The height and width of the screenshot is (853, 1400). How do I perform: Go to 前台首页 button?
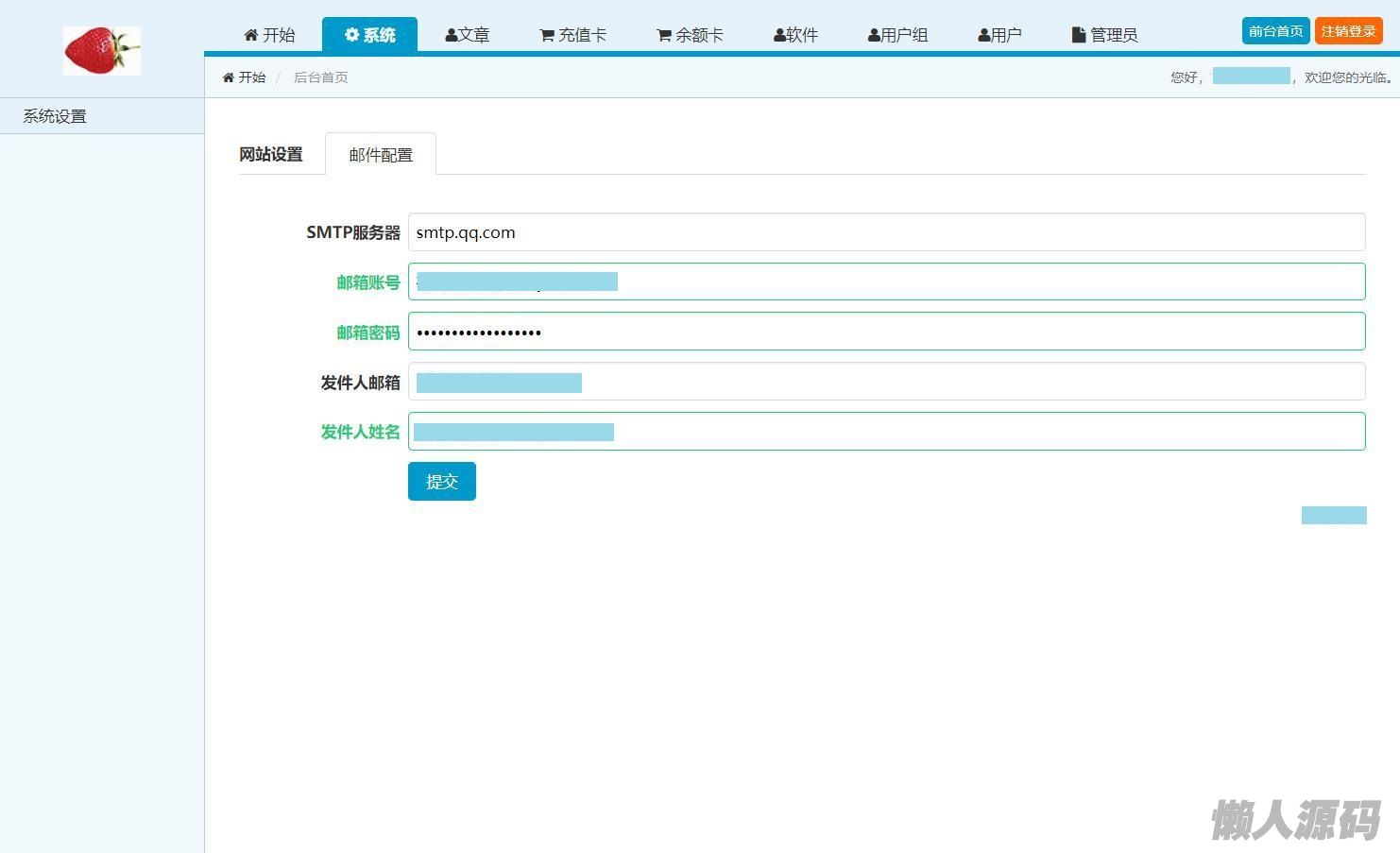click(1275, 31)
